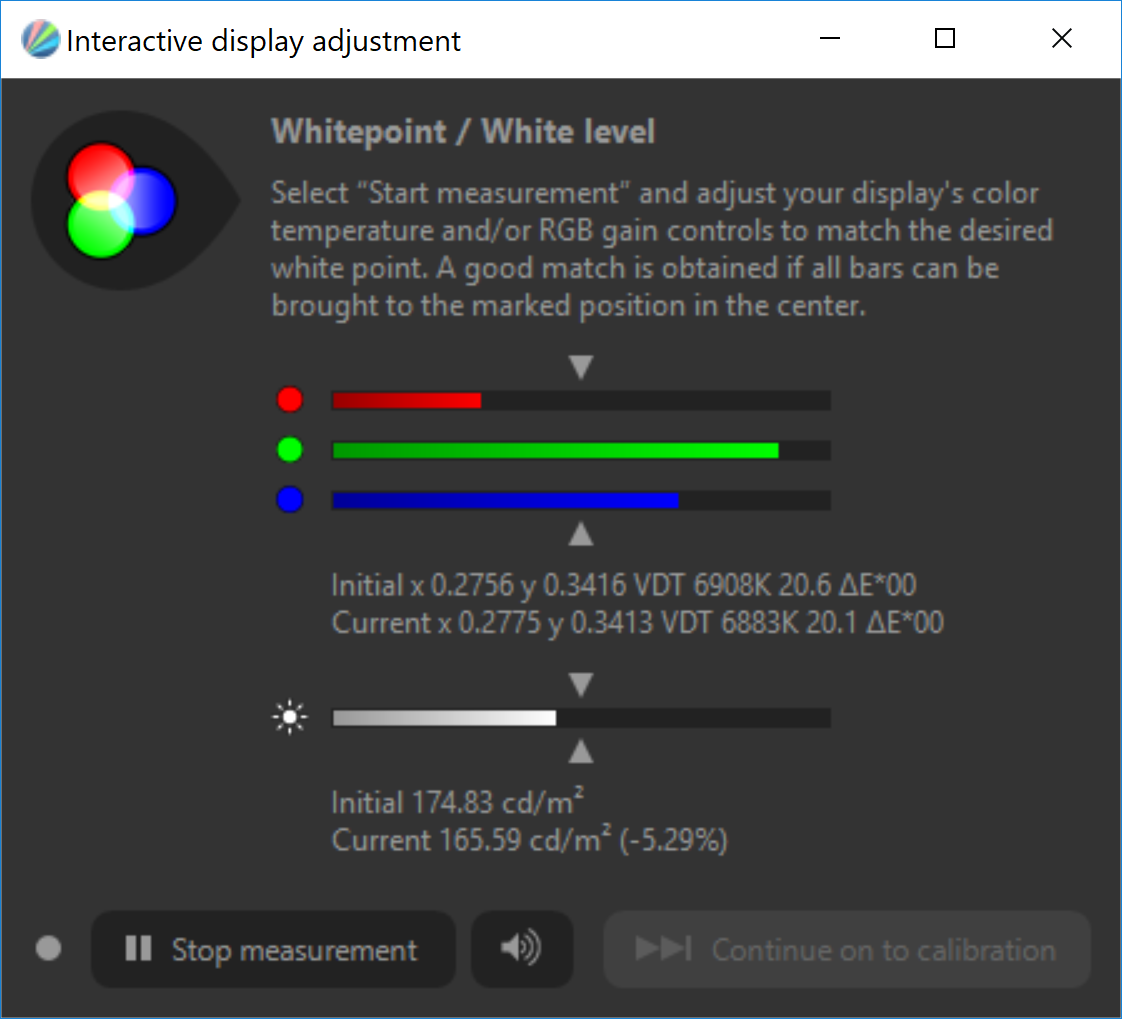Click the down arrow marker above luminance bar

pos(581,685)
